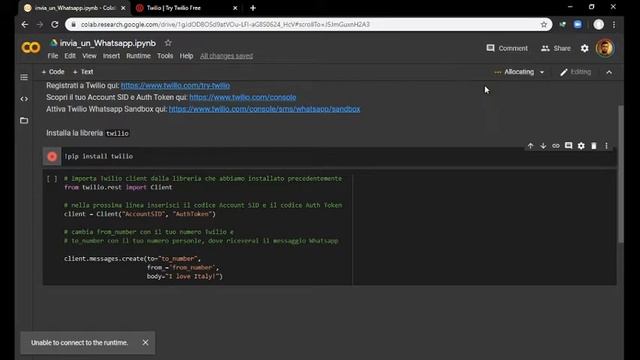
Task: Expand the Allocating runtime dropdown
Action: click(542, 72)
